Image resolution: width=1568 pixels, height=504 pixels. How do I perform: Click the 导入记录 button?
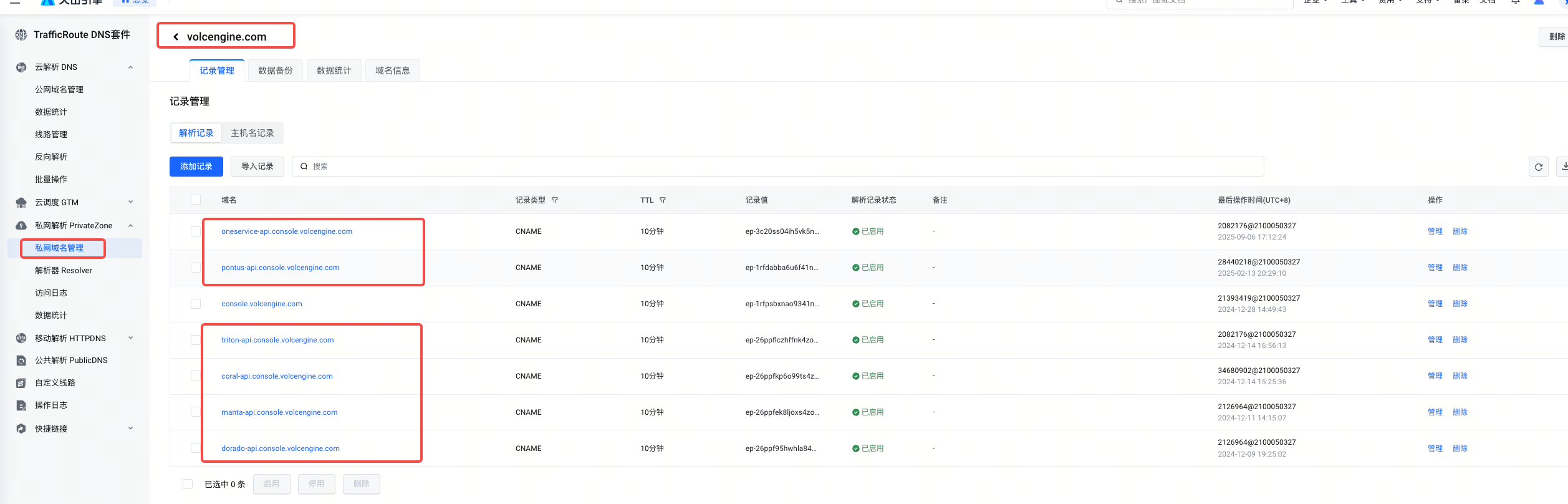pos(257,167)
